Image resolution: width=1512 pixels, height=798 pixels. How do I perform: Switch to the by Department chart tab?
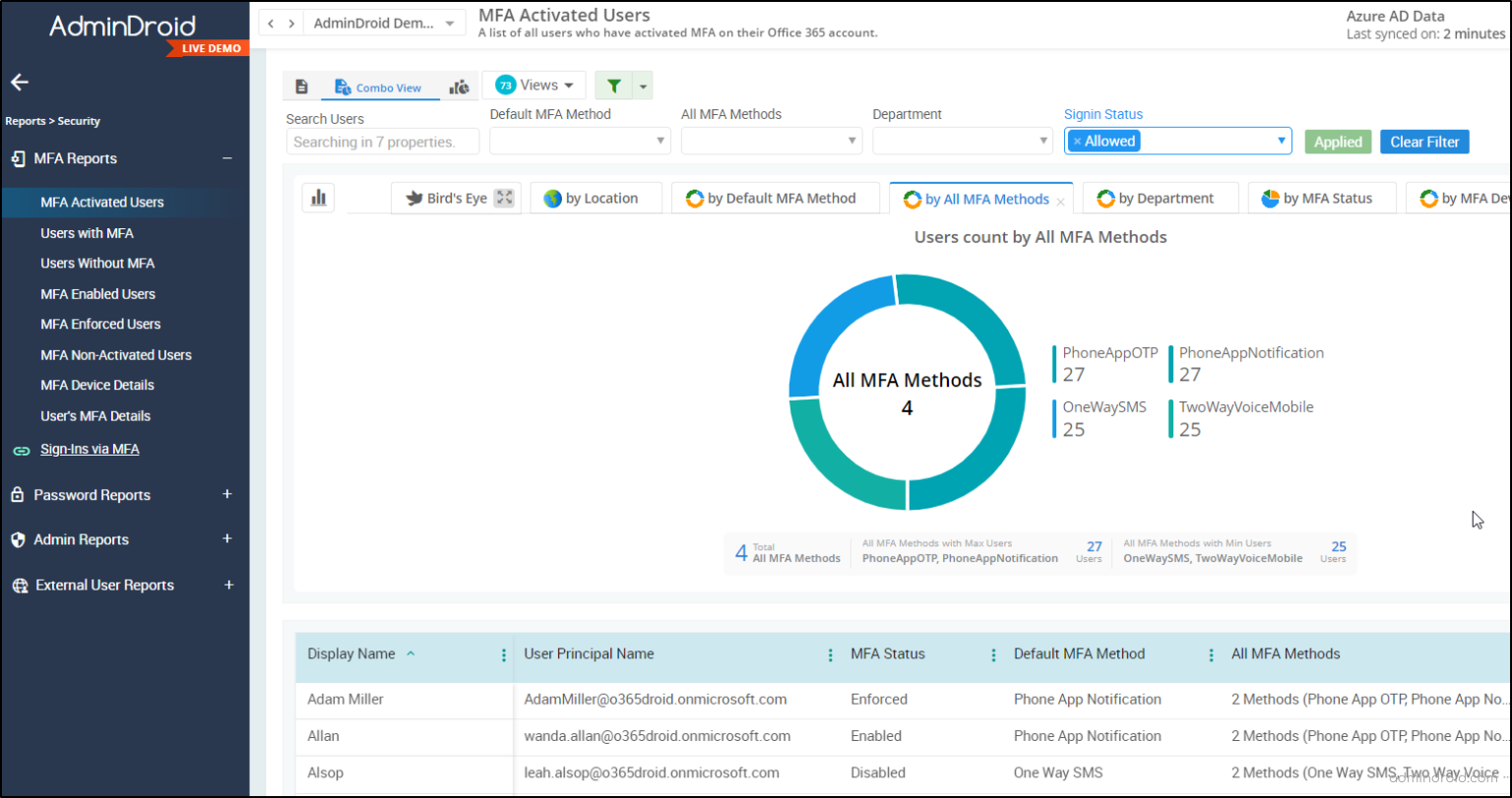(1160, 198)
